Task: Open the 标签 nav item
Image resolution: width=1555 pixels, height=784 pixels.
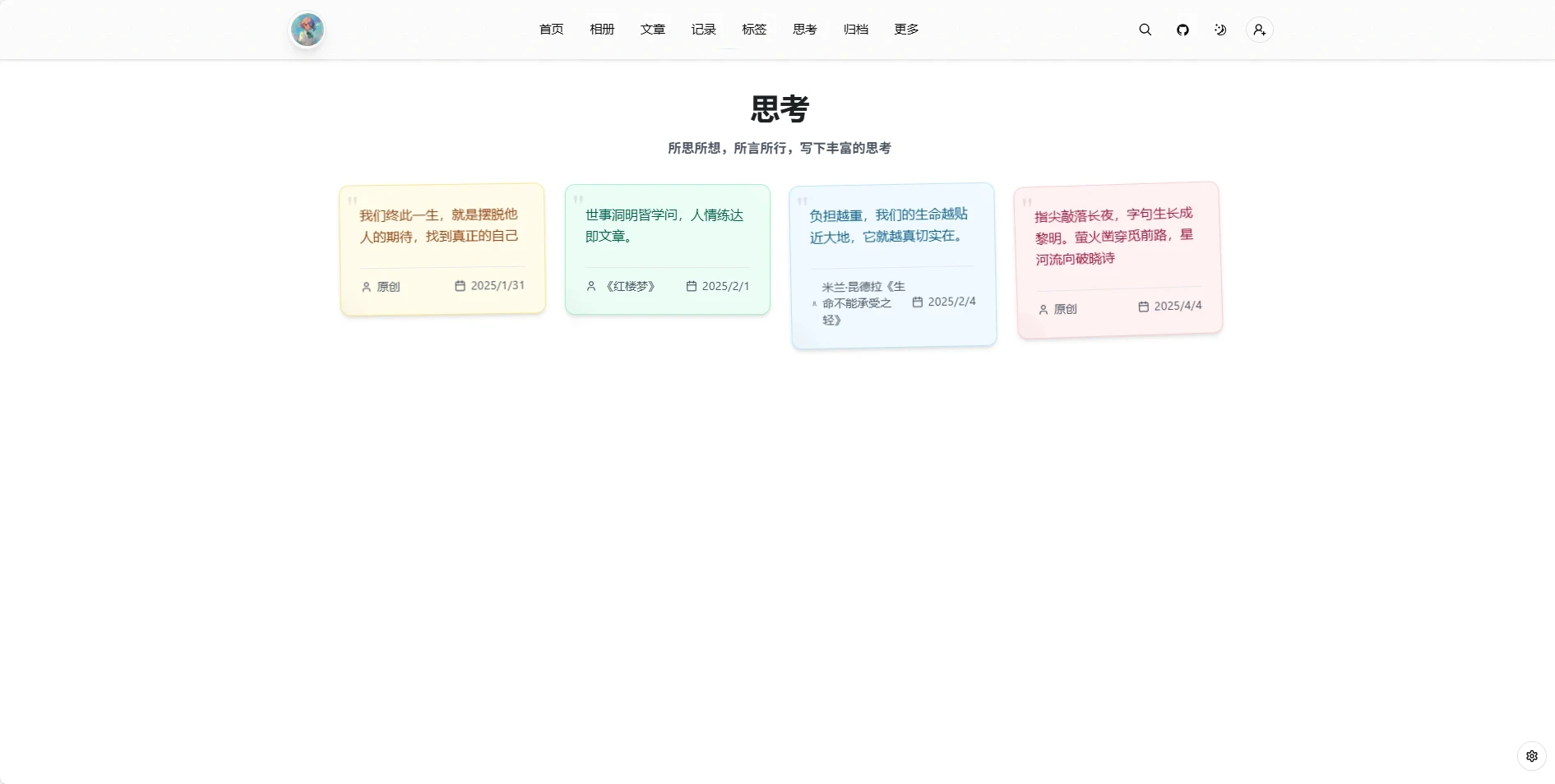Action: (754, 30)
